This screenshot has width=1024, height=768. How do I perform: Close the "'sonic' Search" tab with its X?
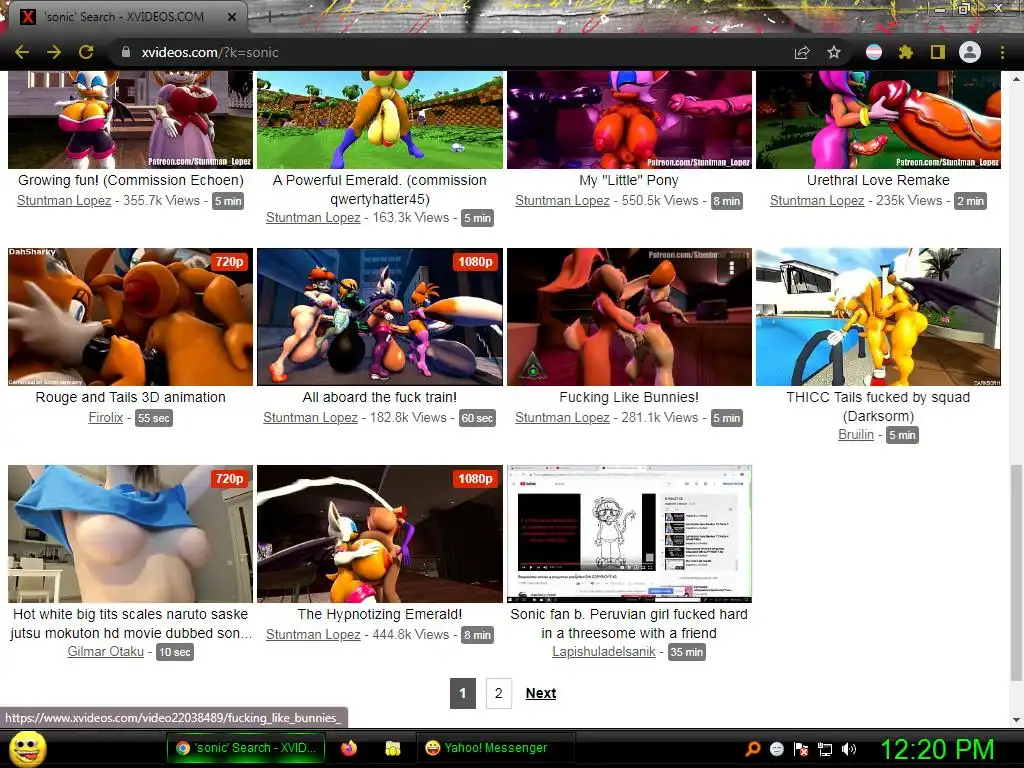[232, 17]
